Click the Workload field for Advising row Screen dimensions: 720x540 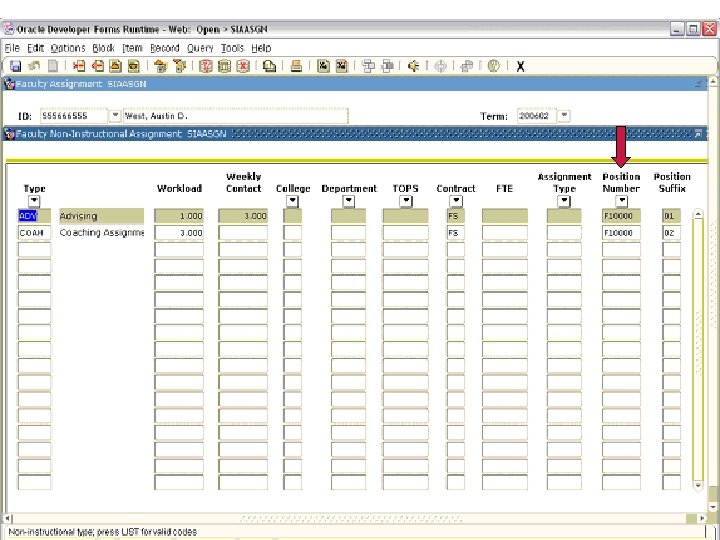[179, 216]
